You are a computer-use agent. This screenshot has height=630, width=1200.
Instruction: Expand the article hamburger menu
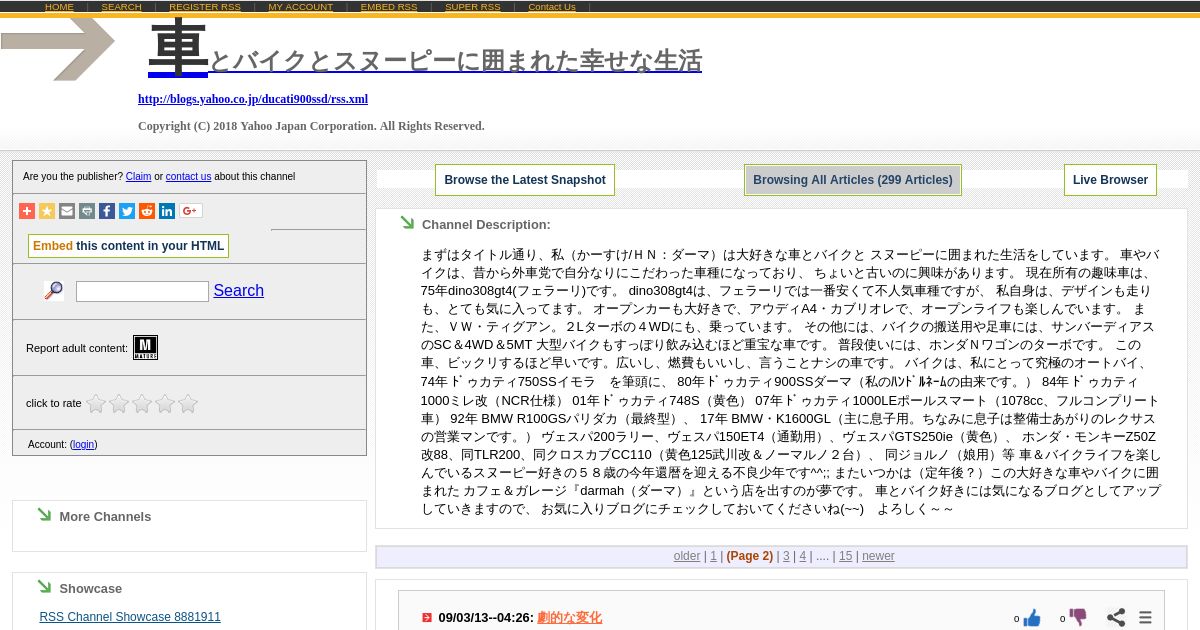coord(1146,618)
